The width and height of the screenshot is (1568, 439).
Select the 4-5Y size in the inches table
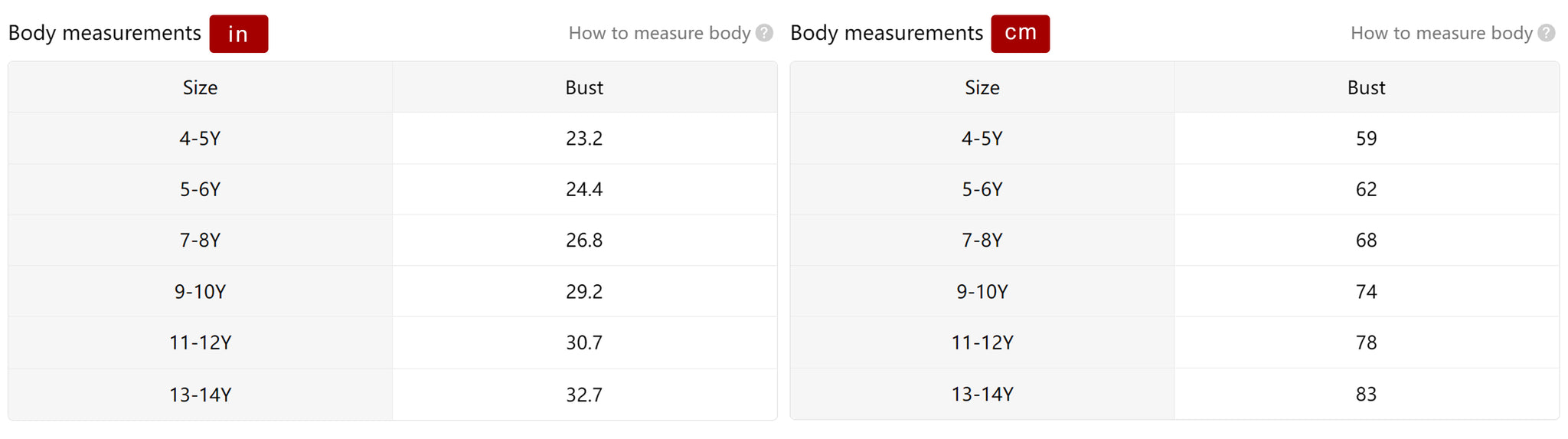(200, 139)
